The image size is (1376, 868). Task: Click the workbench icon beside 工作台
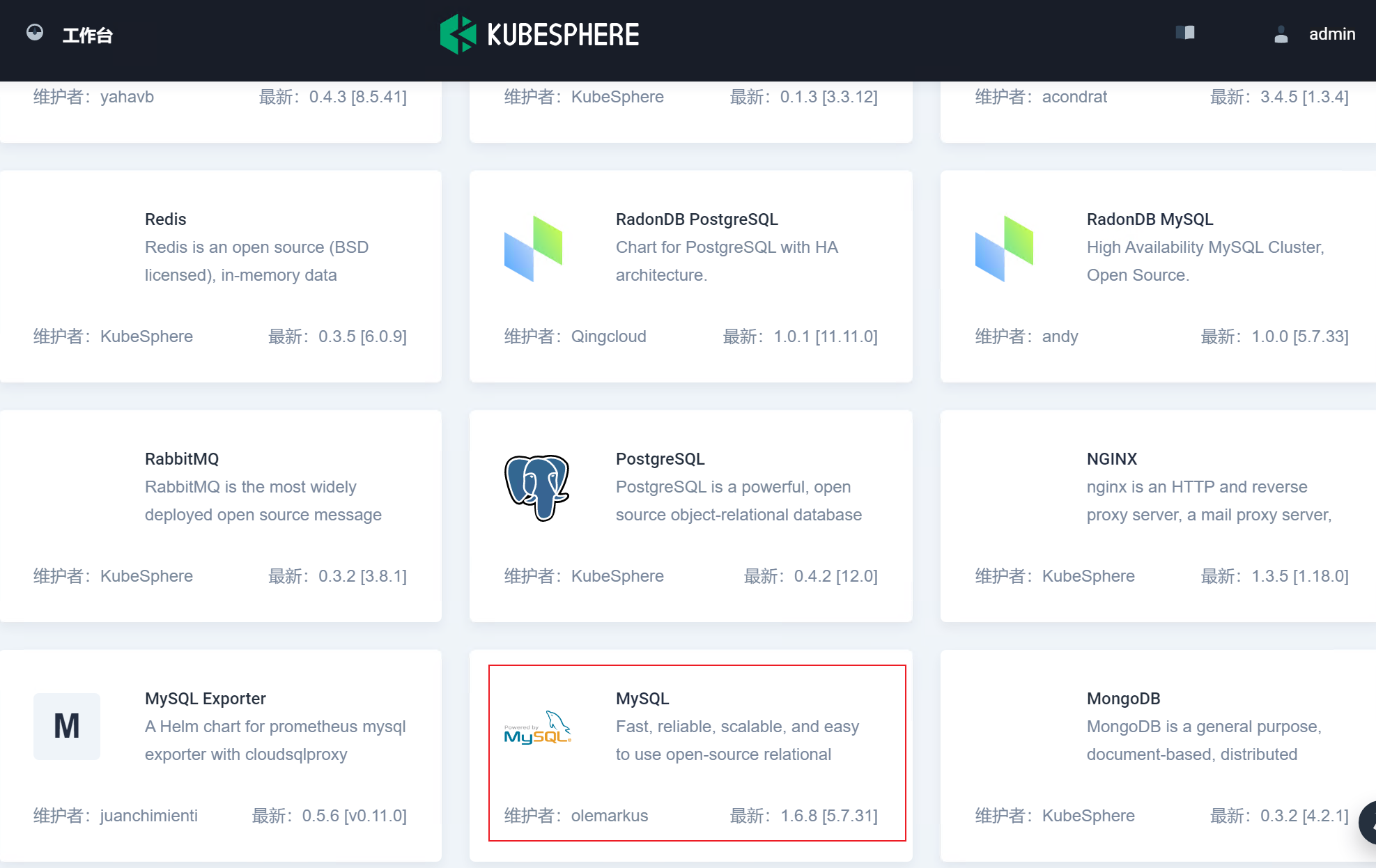[x=35, y=33]
